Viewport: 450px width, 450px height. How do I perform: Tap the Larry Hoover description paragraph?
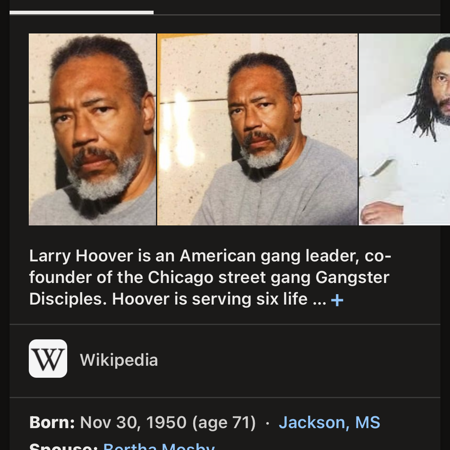point(210,278)
